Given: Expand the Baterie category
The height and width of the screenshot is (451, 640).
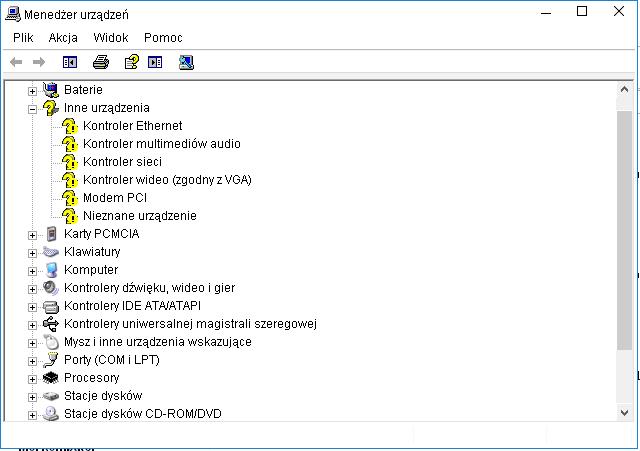Looking at the screenshot, I should coord(32,91).
